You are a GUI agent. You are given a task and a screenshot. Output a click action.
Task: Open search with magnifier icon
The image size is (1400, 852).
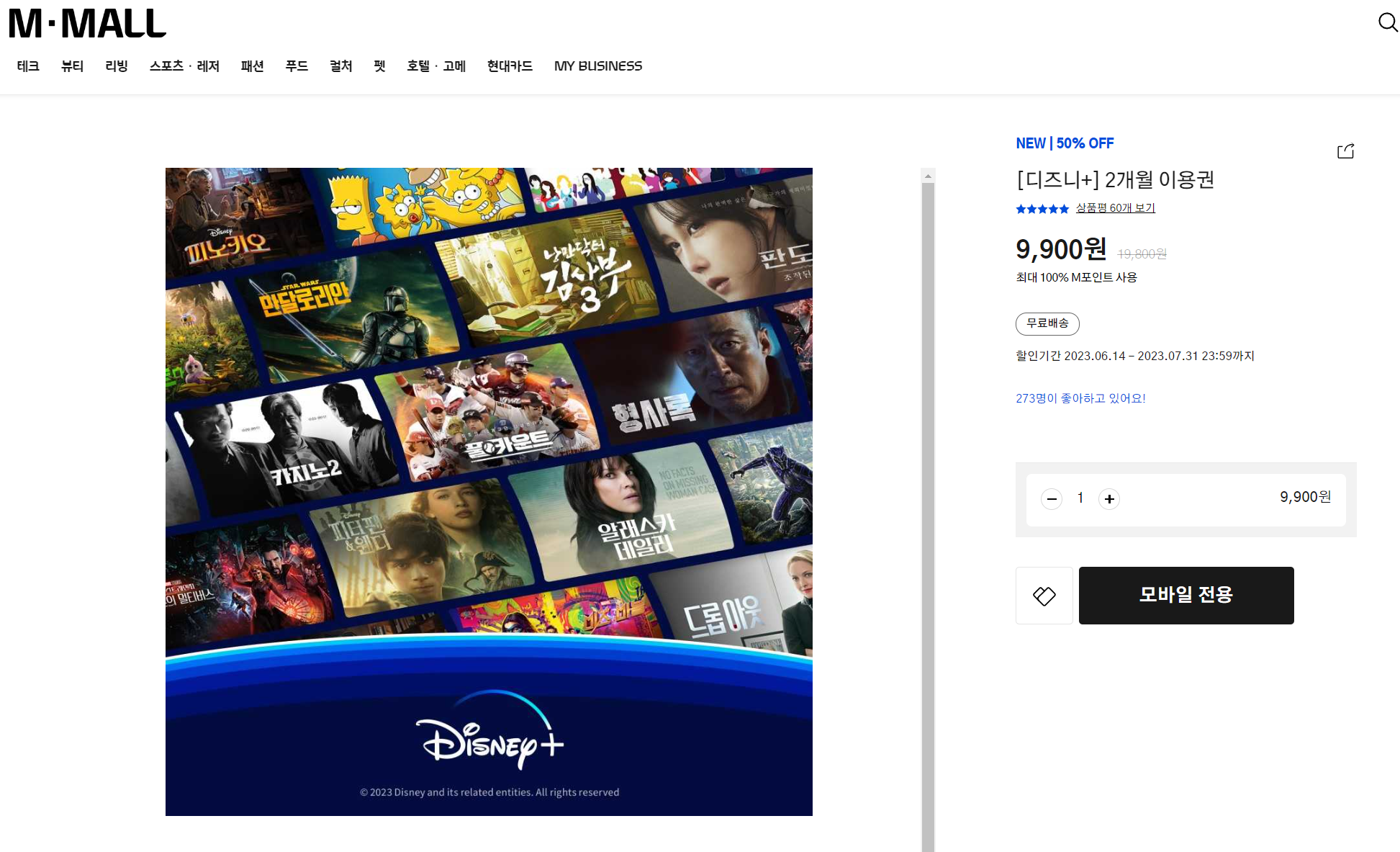click(1387, 22)
